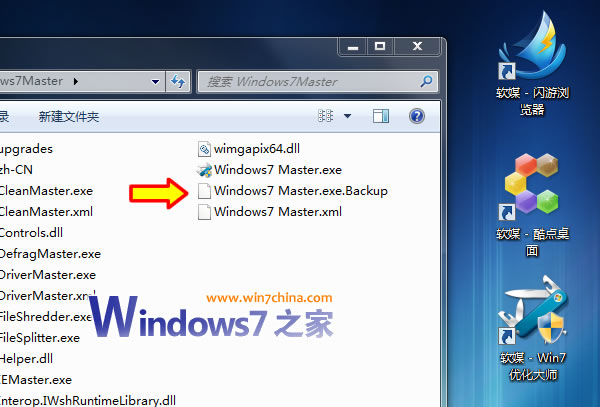
Task: Select the DriverMaster.exe file
Action: [48, 275]
